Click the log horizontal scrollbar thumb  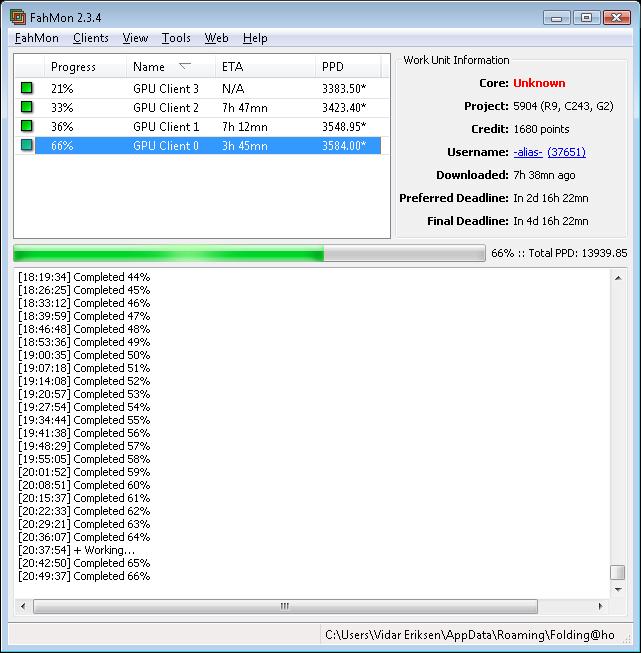pos(285,606)
